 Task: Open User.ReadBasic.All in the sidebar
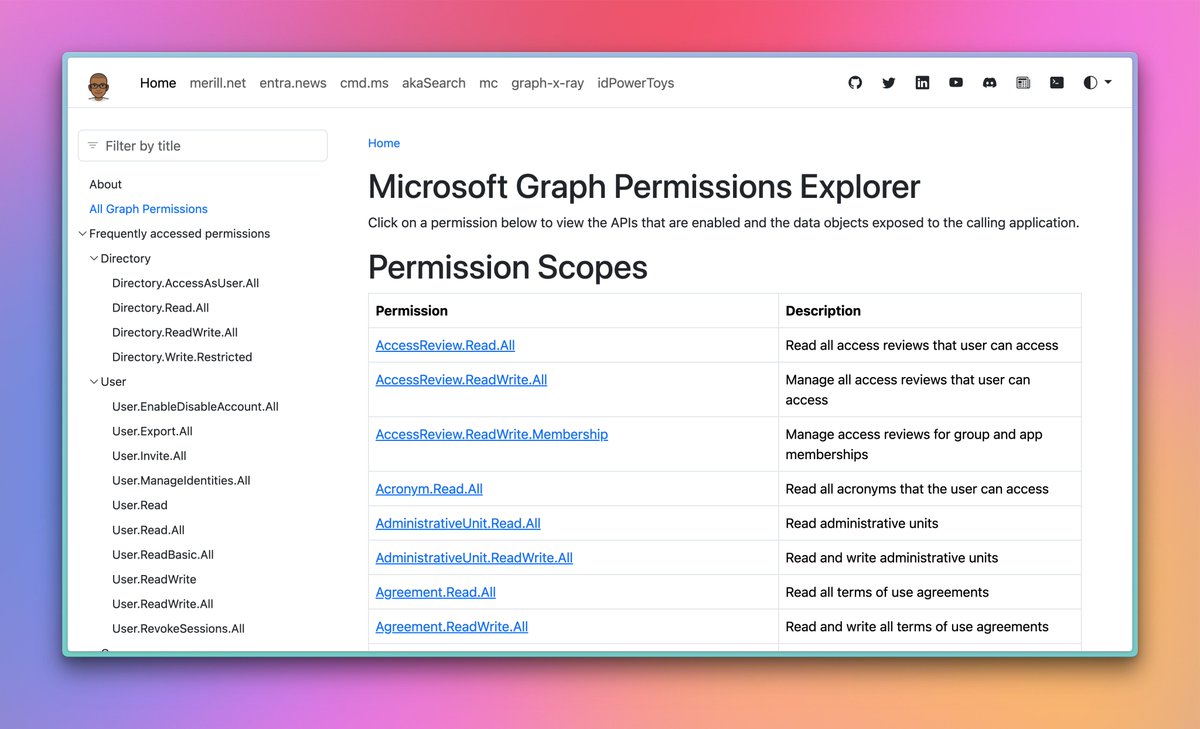[x=163, y=554]
